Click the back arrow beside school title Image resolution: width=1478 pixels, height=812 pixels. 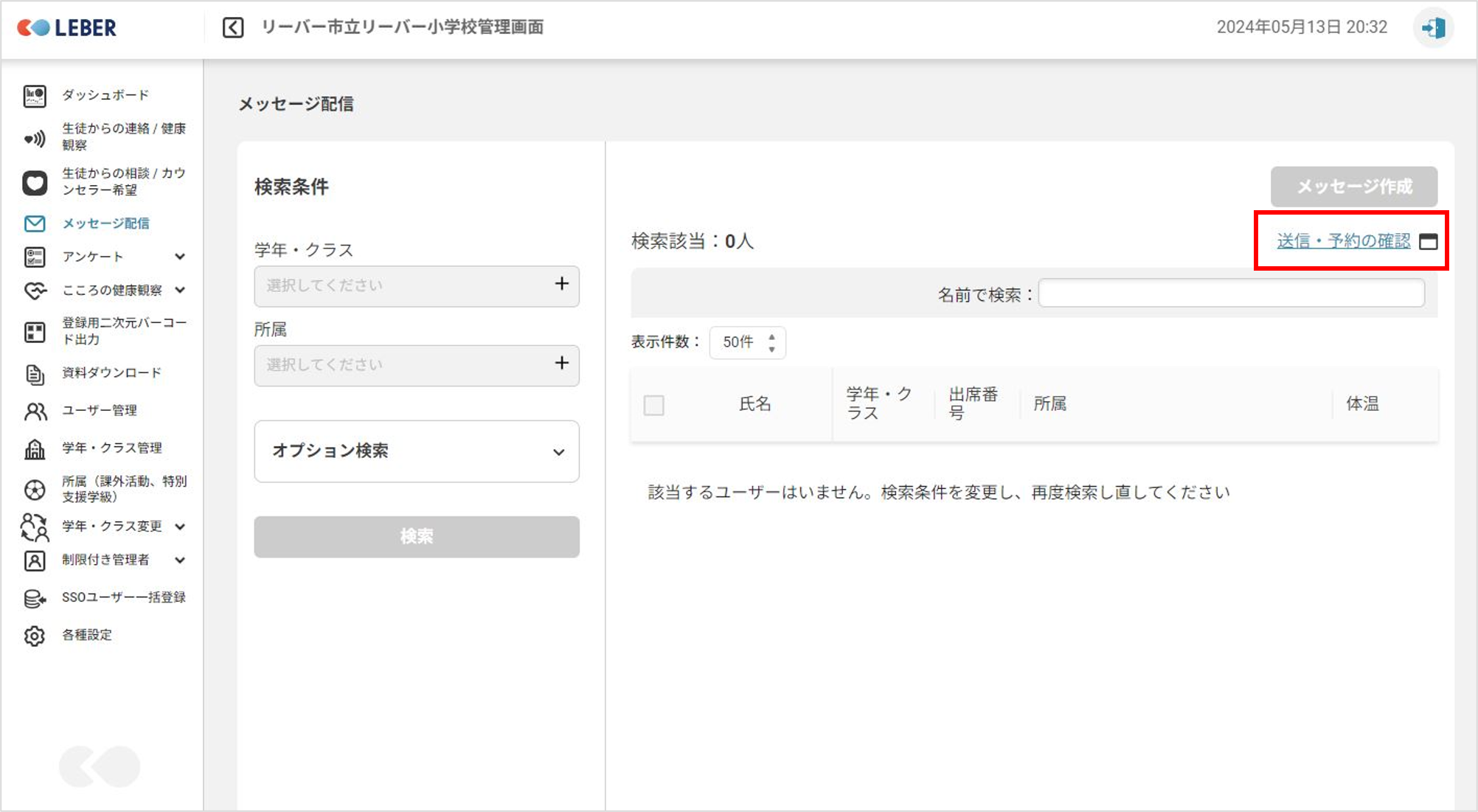(233, 28)
